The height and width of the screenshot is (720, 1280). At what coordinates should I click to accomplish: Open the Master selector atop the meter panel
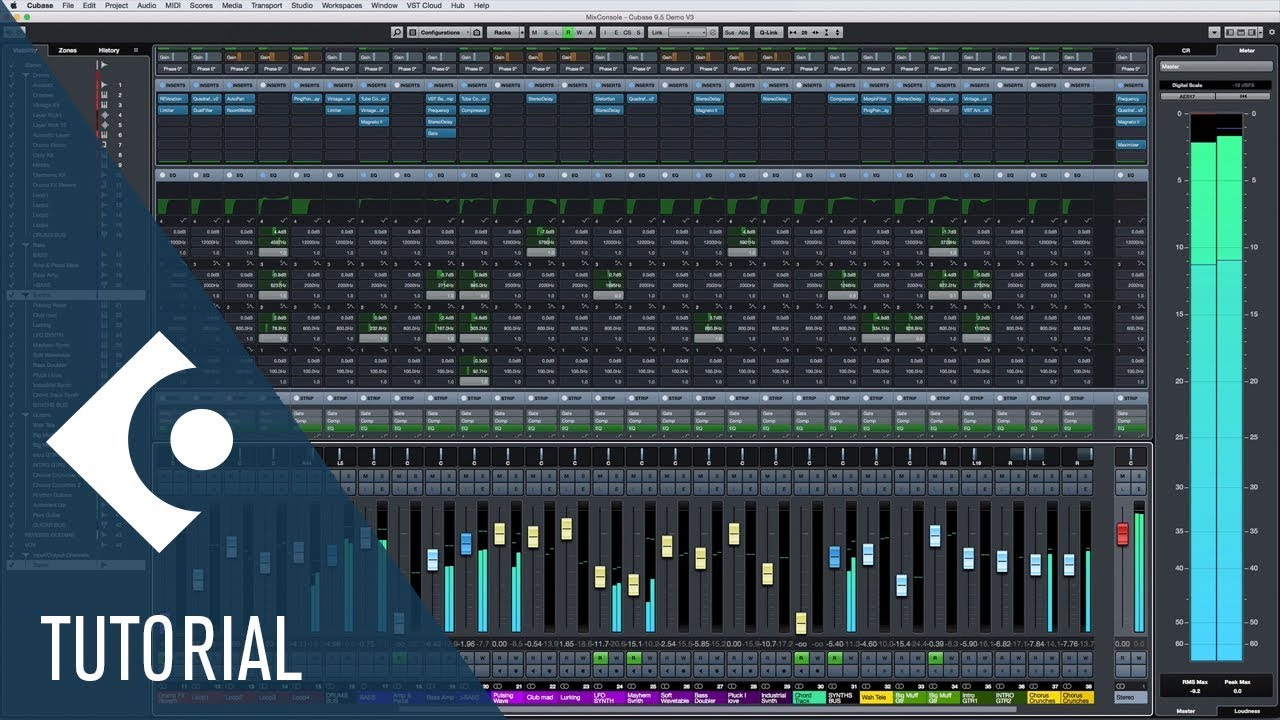[x=1217, y=66]
